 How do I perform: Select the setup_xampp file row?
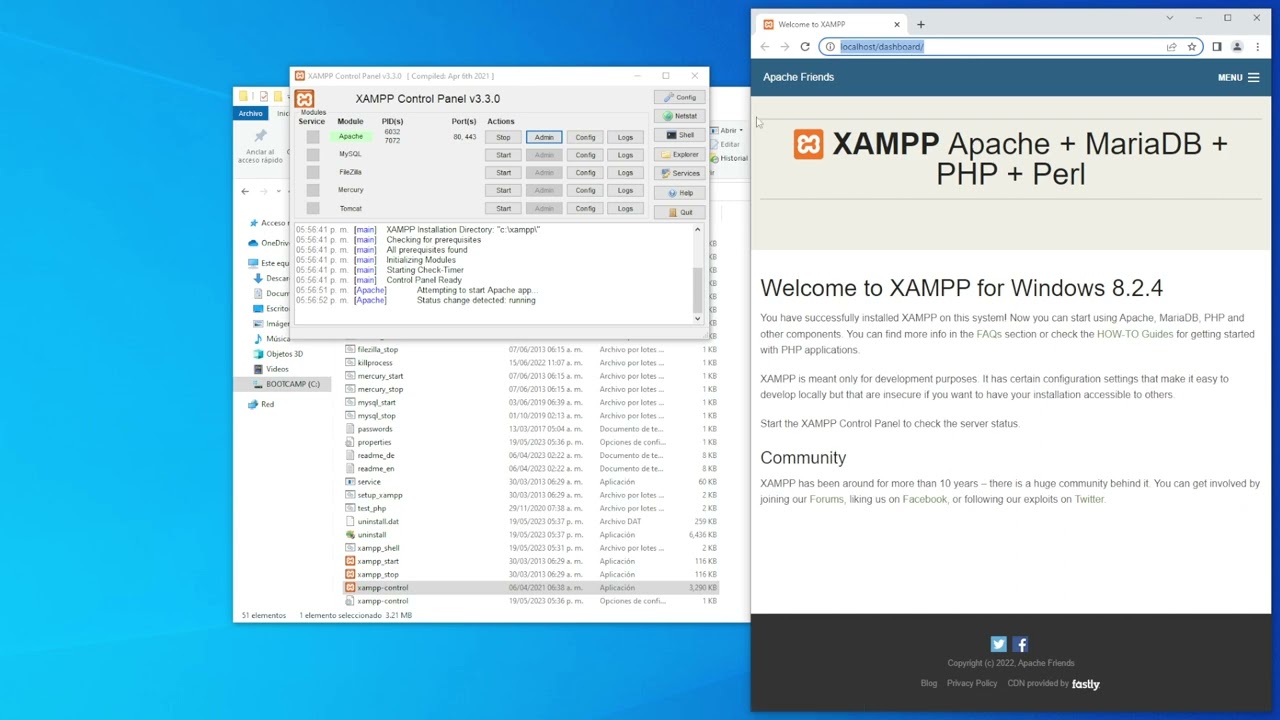530,495
